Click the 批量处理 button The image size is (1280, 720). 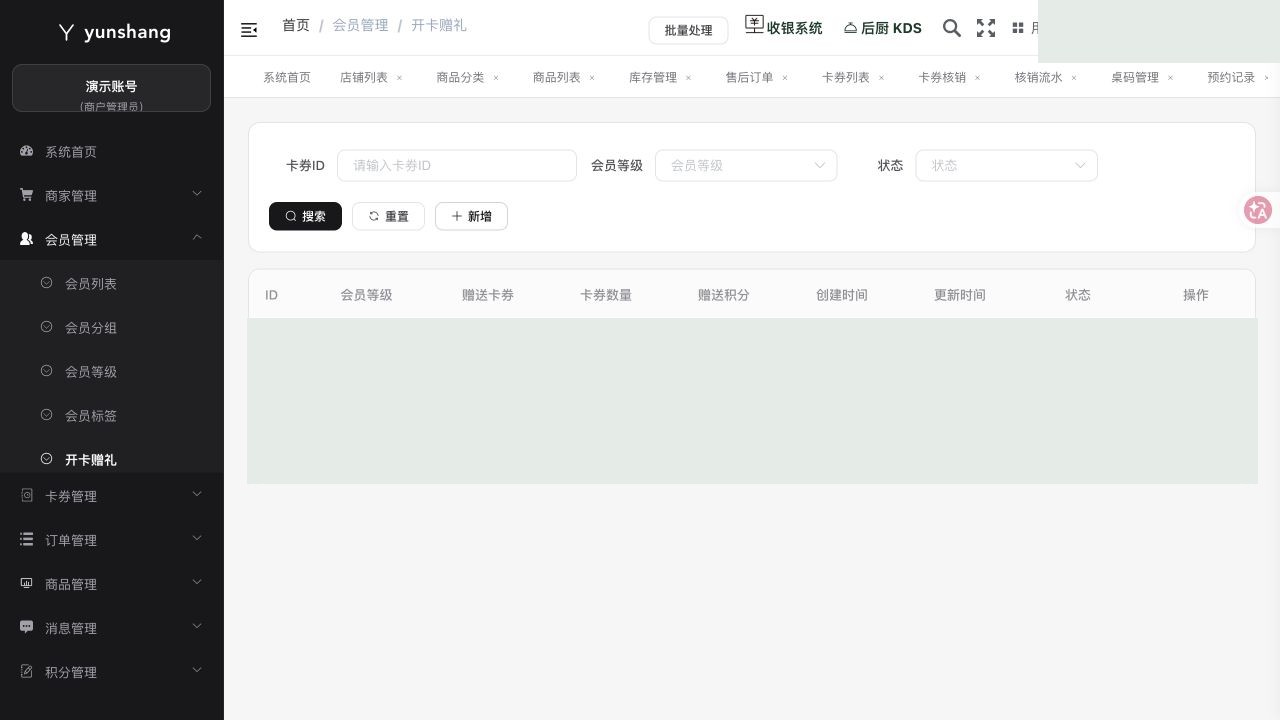pos(688,30)
